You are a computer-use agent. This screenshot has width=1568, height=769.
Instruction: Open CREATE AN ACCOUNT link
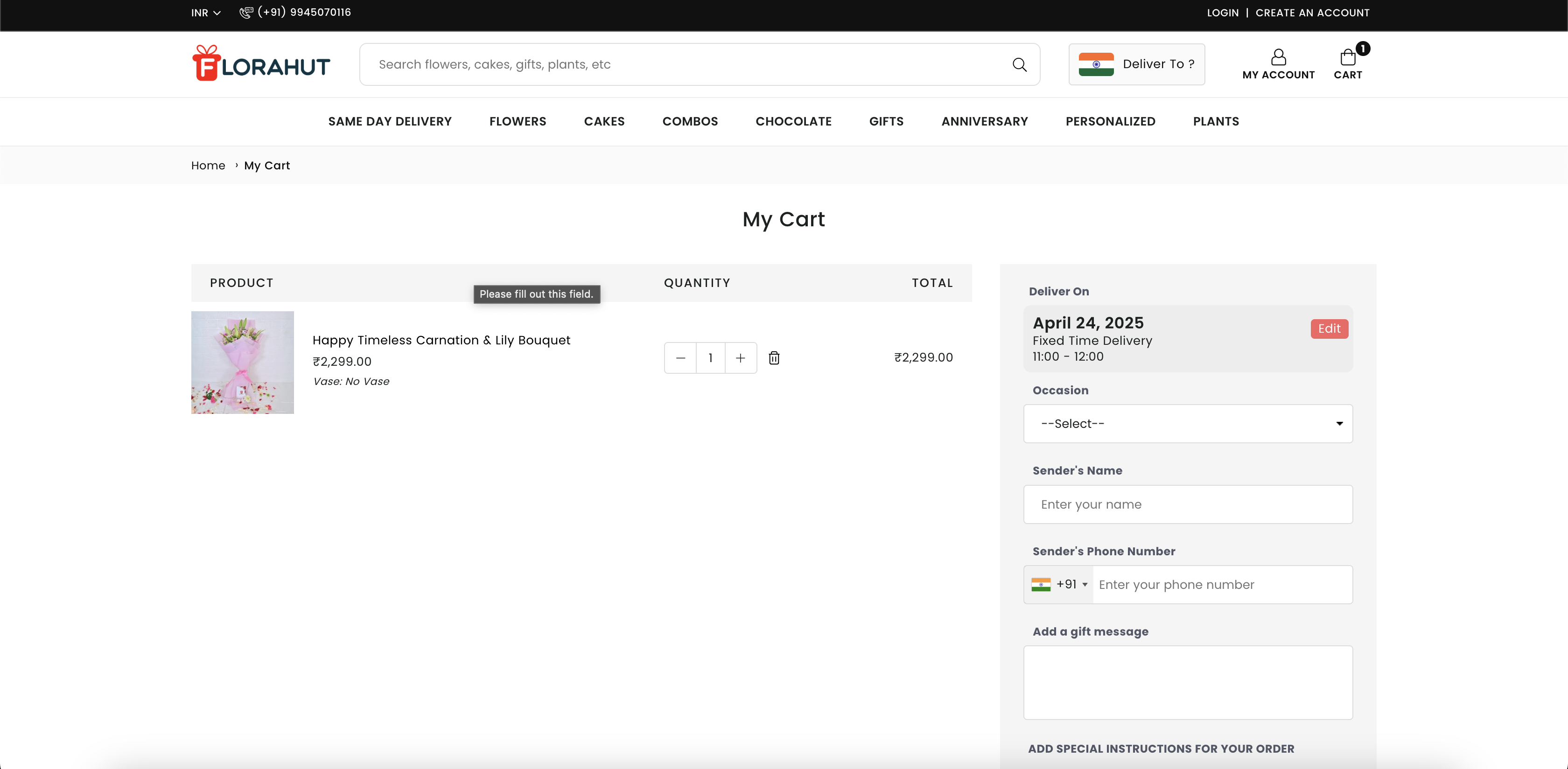pos(1312,13)
